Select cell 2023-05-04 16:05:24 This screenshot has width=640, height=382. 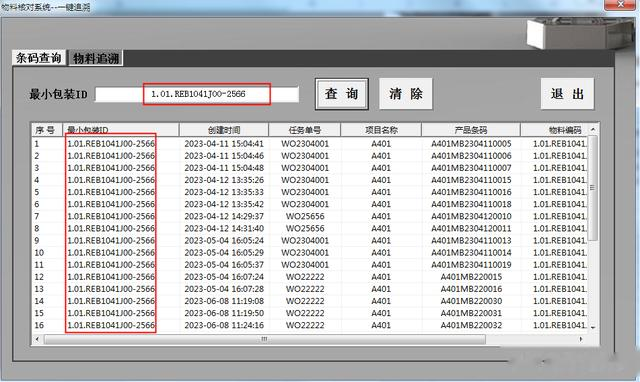(224, 240)
